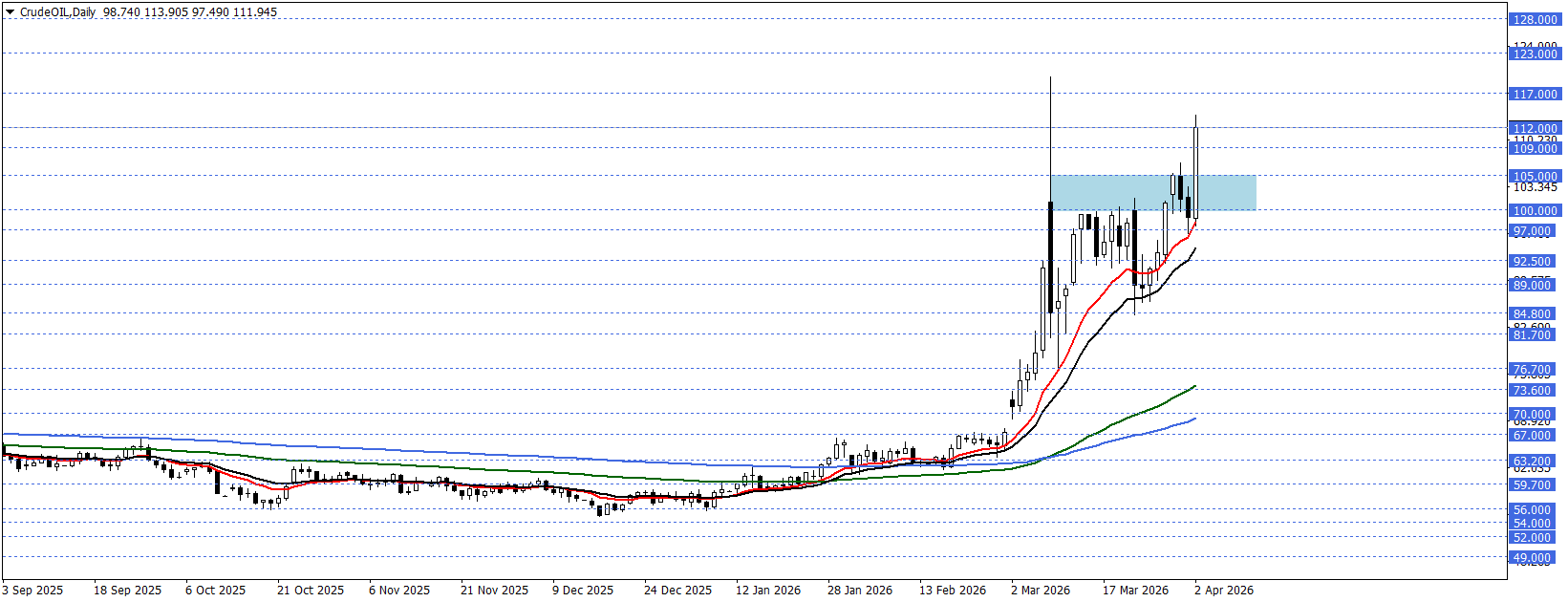Click the 128.000 price level label
Image resolution: width=1568 pixels, height=602 pixels.
coord(1535,19)
